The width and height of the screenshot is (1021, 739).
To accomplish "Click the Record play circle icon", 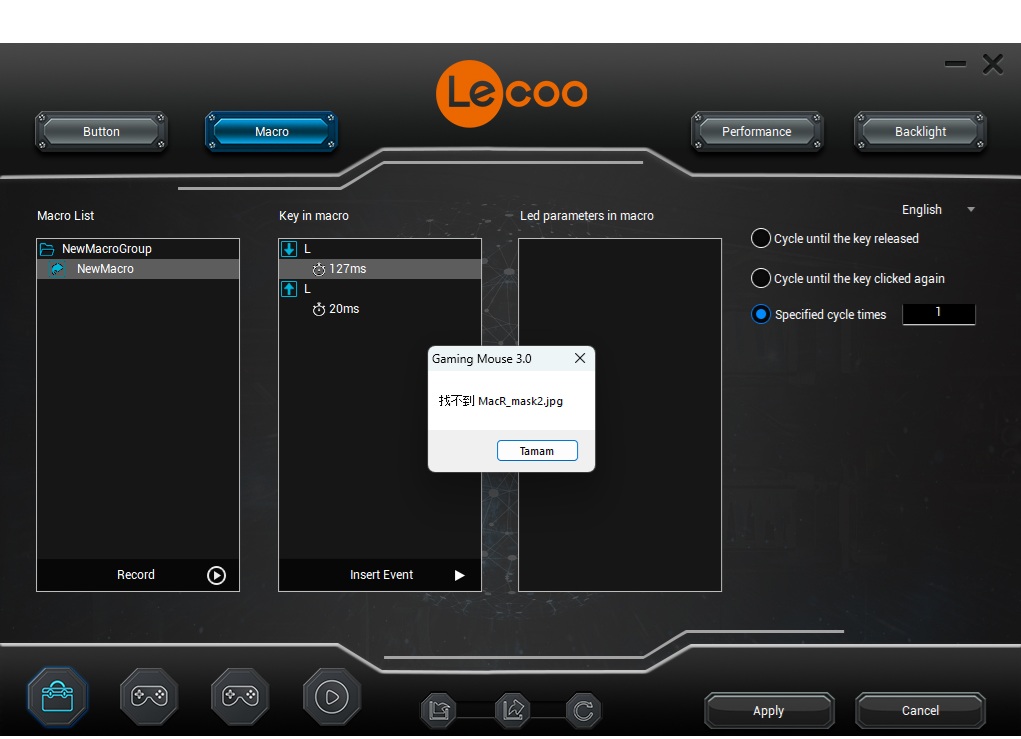I will [216, 575].
